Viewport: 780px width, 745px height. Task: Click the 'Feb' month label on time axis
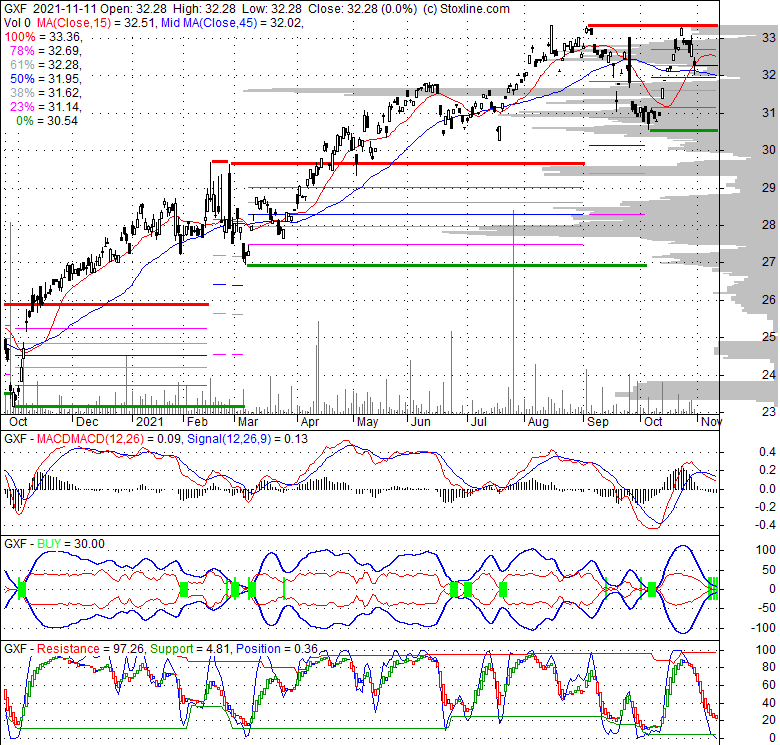[197, 422]
